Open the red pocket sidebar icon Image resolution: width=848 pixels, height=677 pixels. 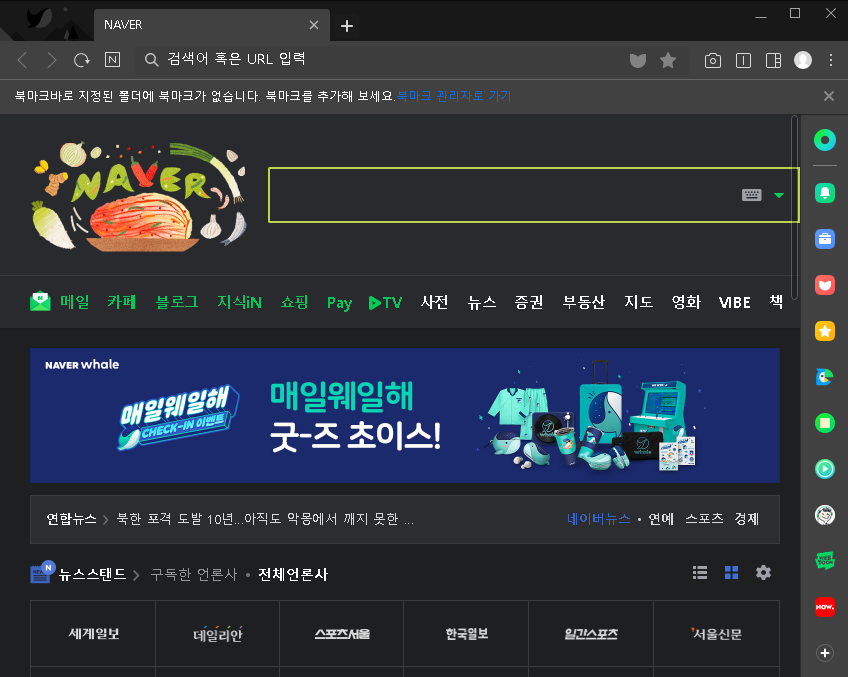point(825,285)
